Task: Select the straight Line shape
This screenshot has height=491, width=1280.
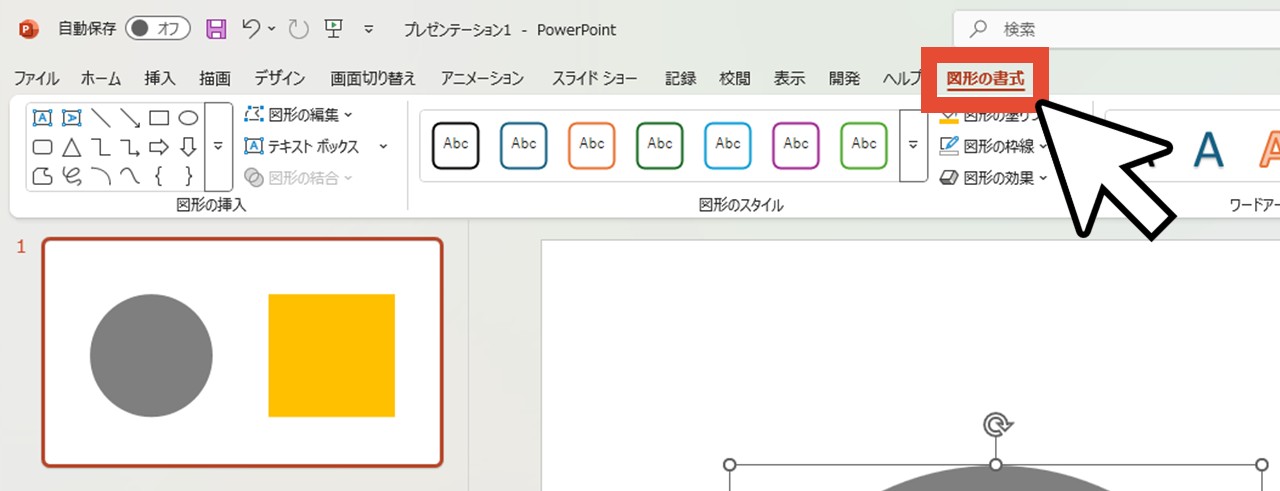Action: [x=101, y=118]
